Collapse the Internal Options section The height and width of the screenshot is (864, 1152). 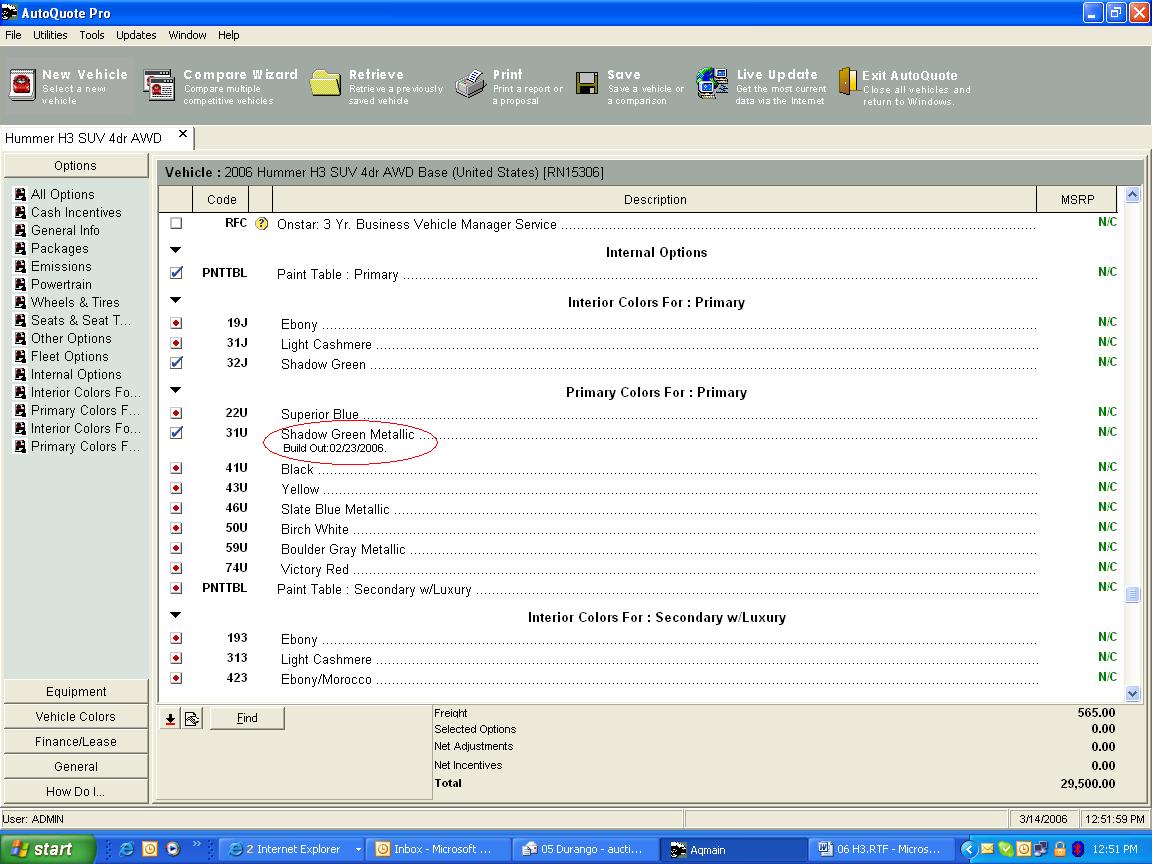[x=176, y=251]
